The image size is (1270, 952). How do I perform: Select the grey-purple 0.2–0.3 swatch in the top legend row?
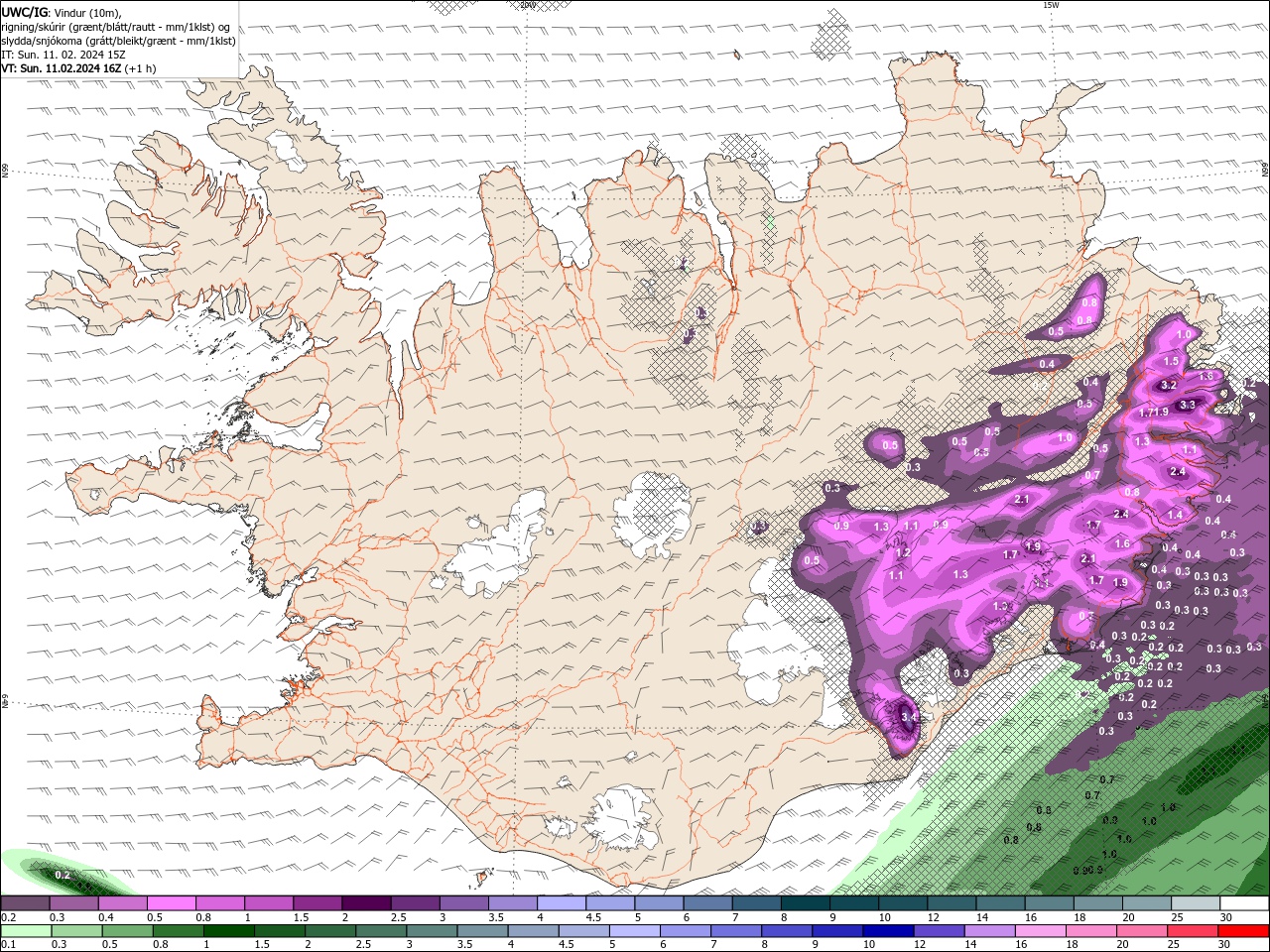26,903
